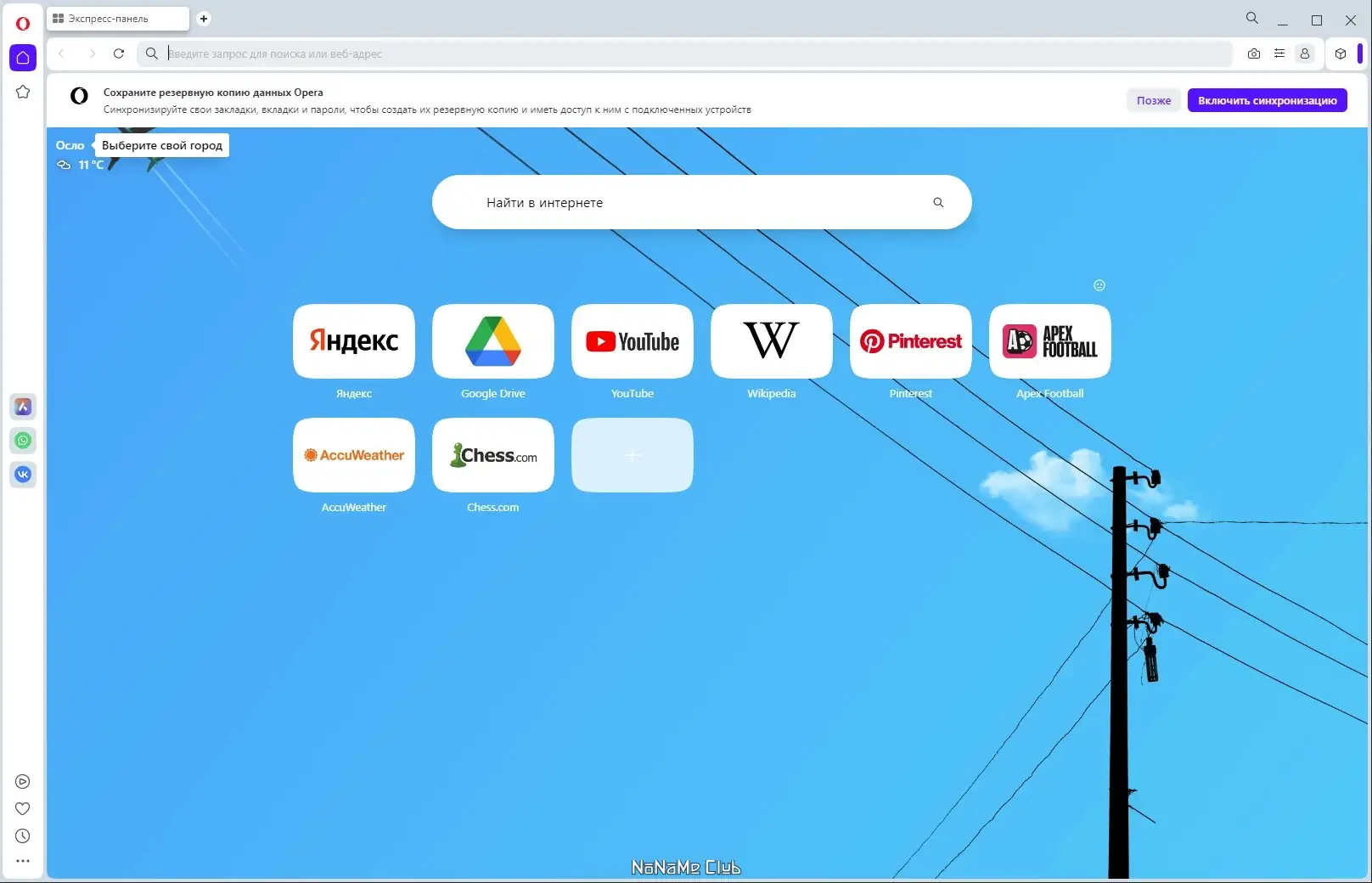Click the purple sidebar panel strip beside extensions

click(1360, 53)
